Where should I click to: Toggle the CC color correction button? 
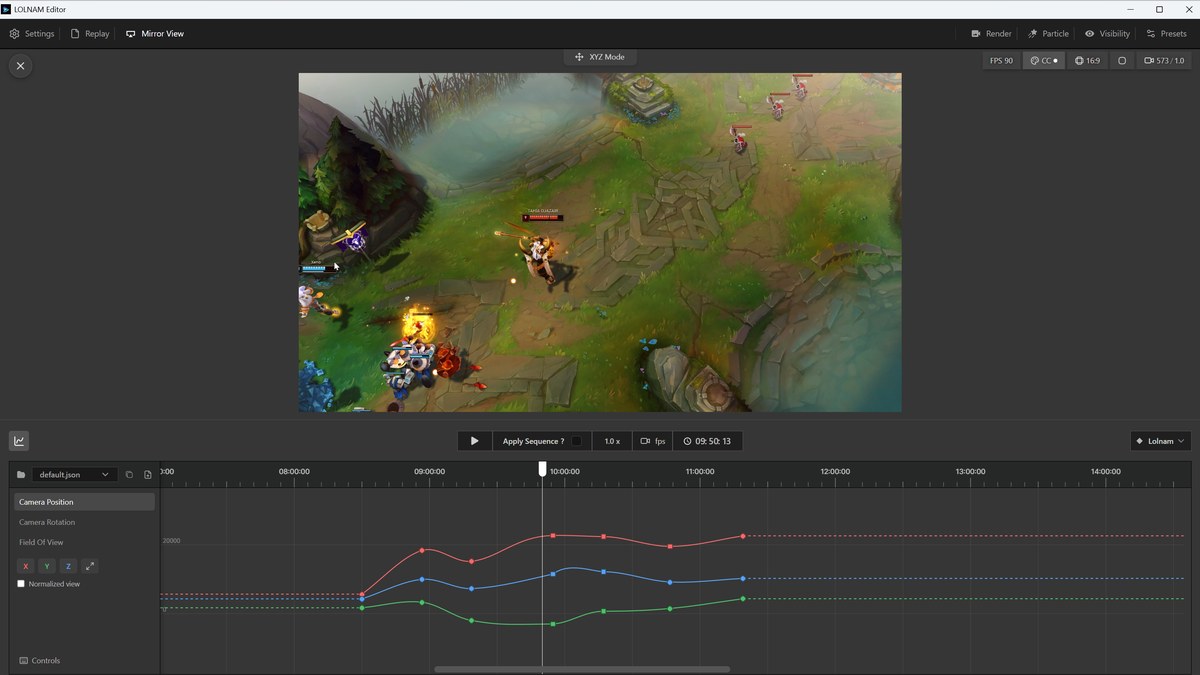click(x=1043, y=61)
